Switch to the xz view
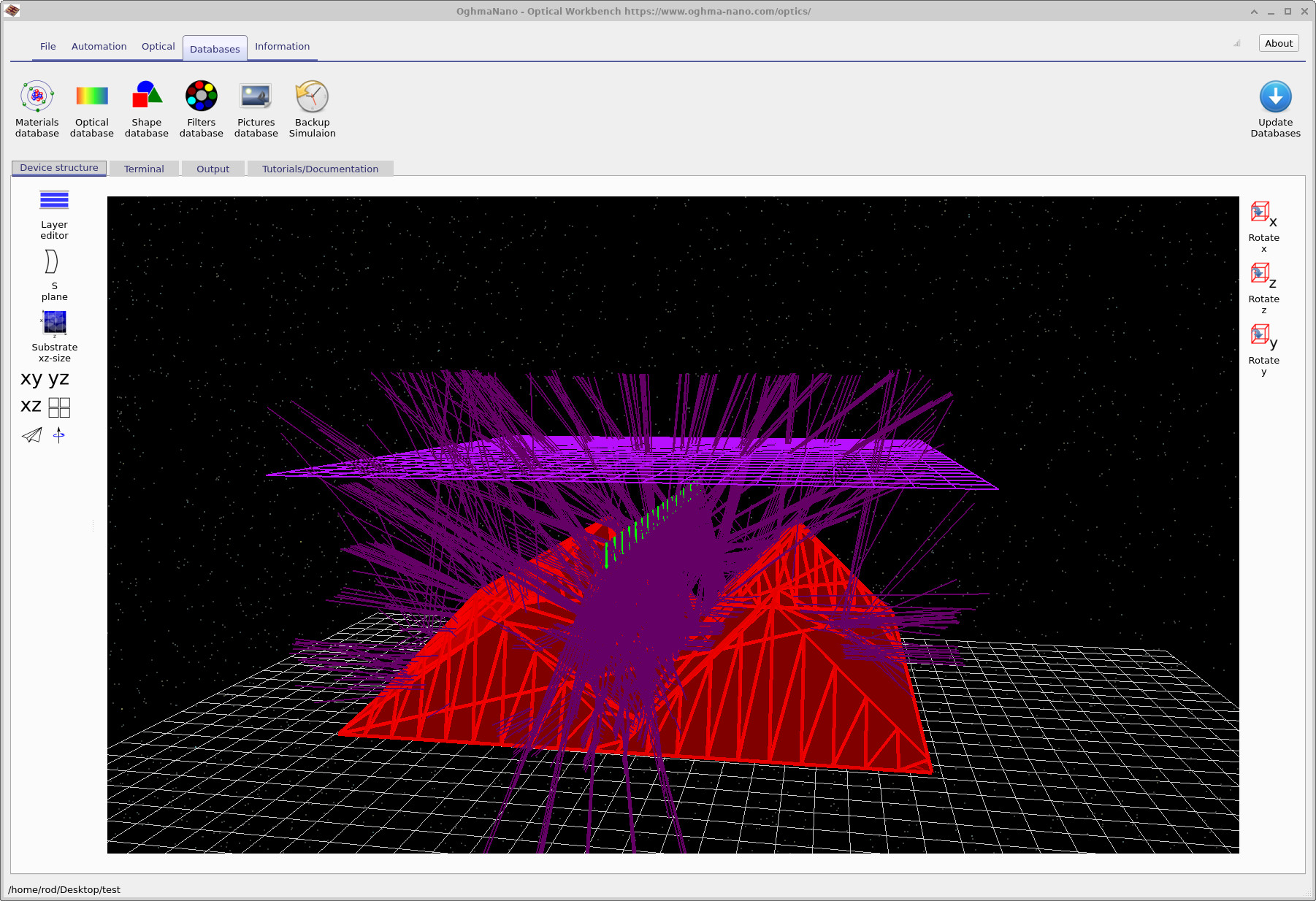 pyautogui.click(x=31, y=406)
